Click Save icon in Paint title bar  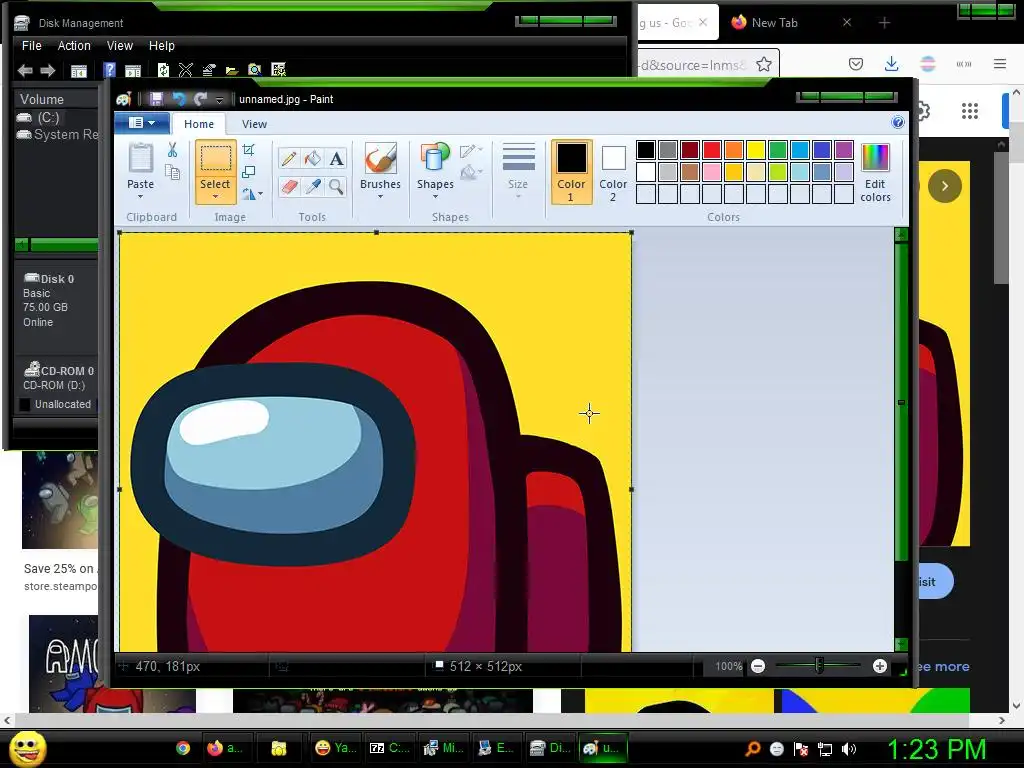tap(156, 99)
